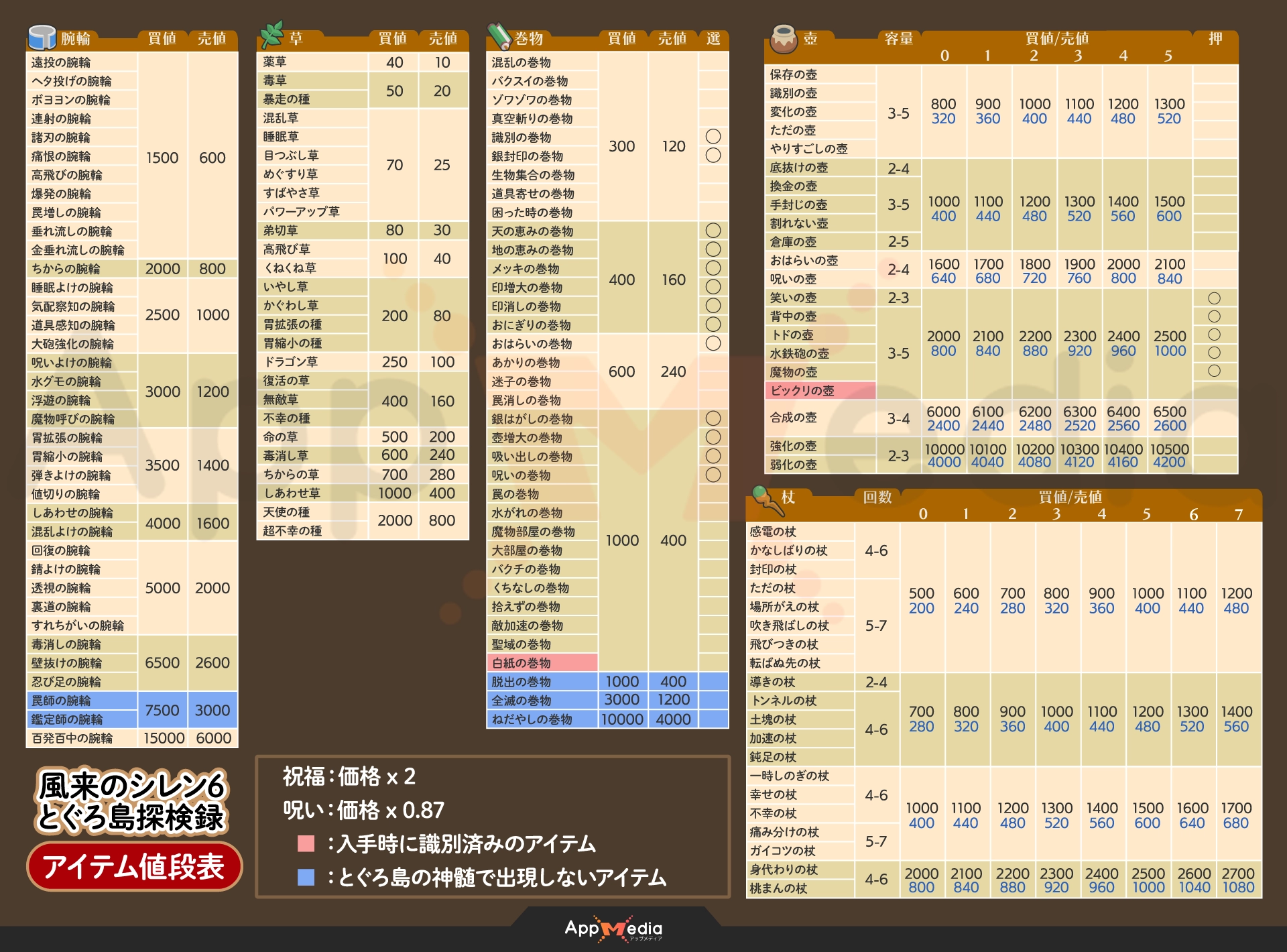
Task: Click the 押 column header in pot table
Action: click(1215, 39)
